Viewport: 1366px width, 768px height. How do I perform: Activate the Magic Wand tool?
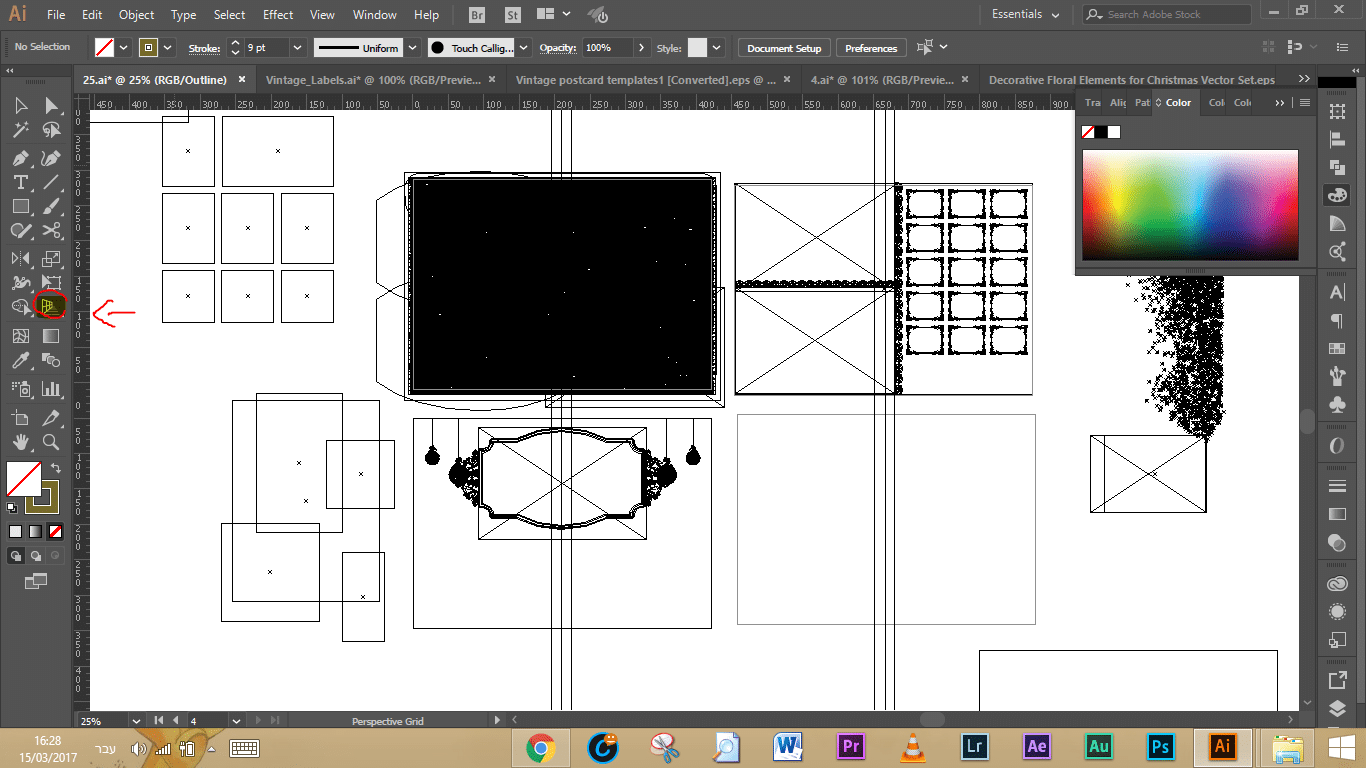[20, 130]
